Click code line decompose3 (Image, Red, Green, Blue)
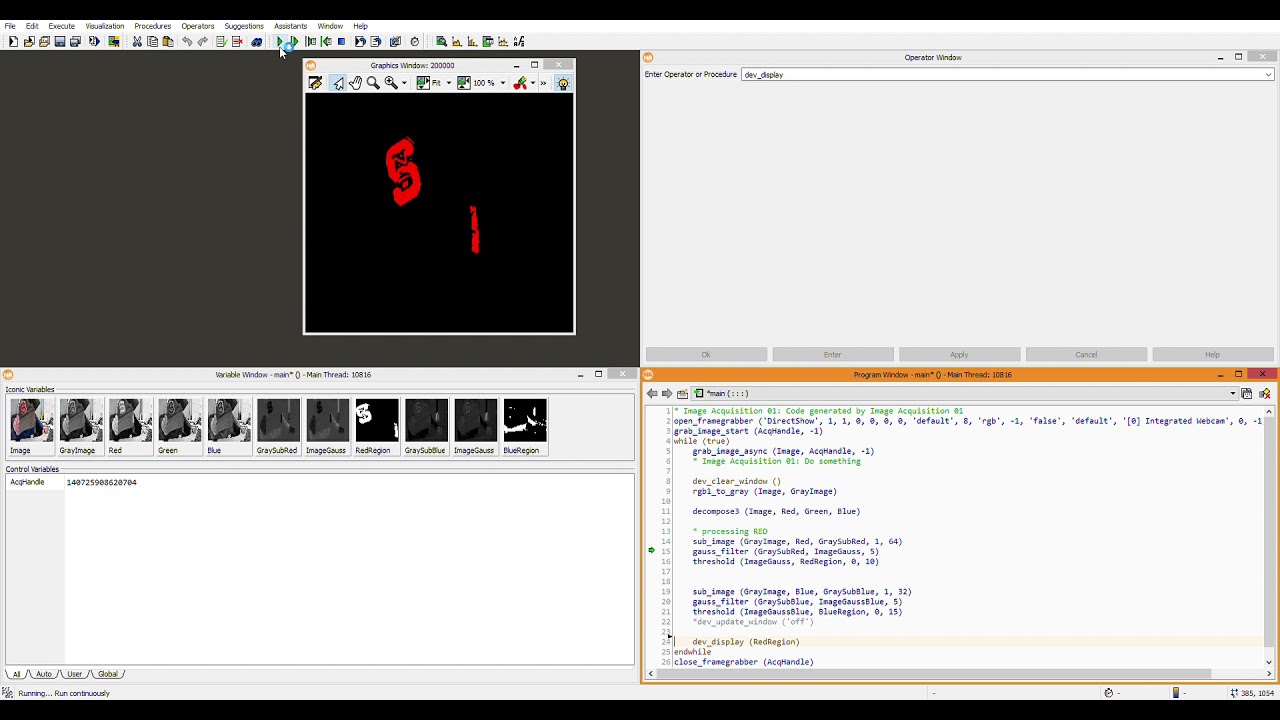1280x720 pixels. pos(776,511)
